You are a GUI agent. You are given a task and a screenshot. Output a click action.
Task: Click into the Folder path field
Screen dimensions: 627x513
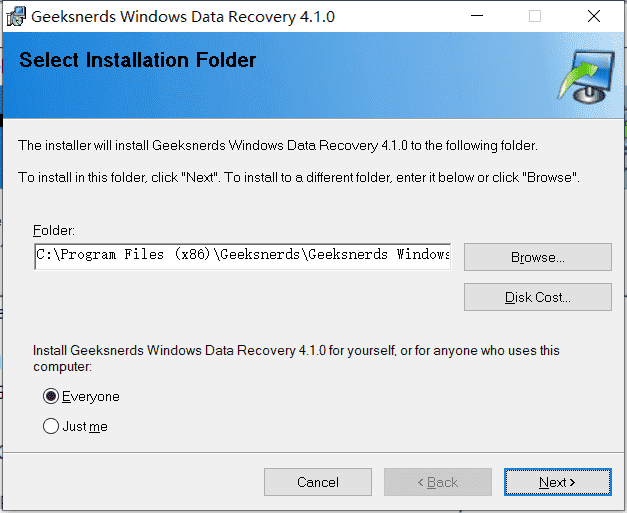tap(243, 256)
